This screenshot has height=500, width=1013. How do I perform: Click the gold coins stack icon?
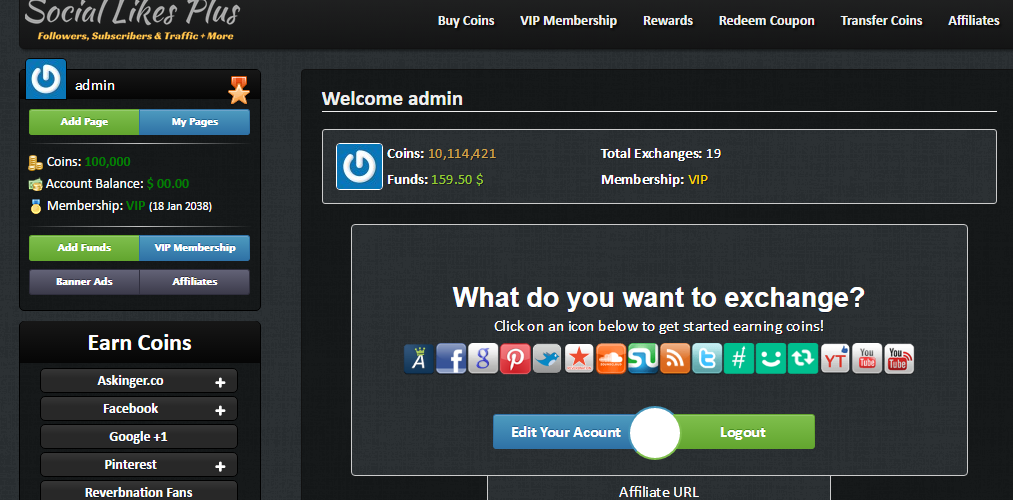(x=36, y=162)
